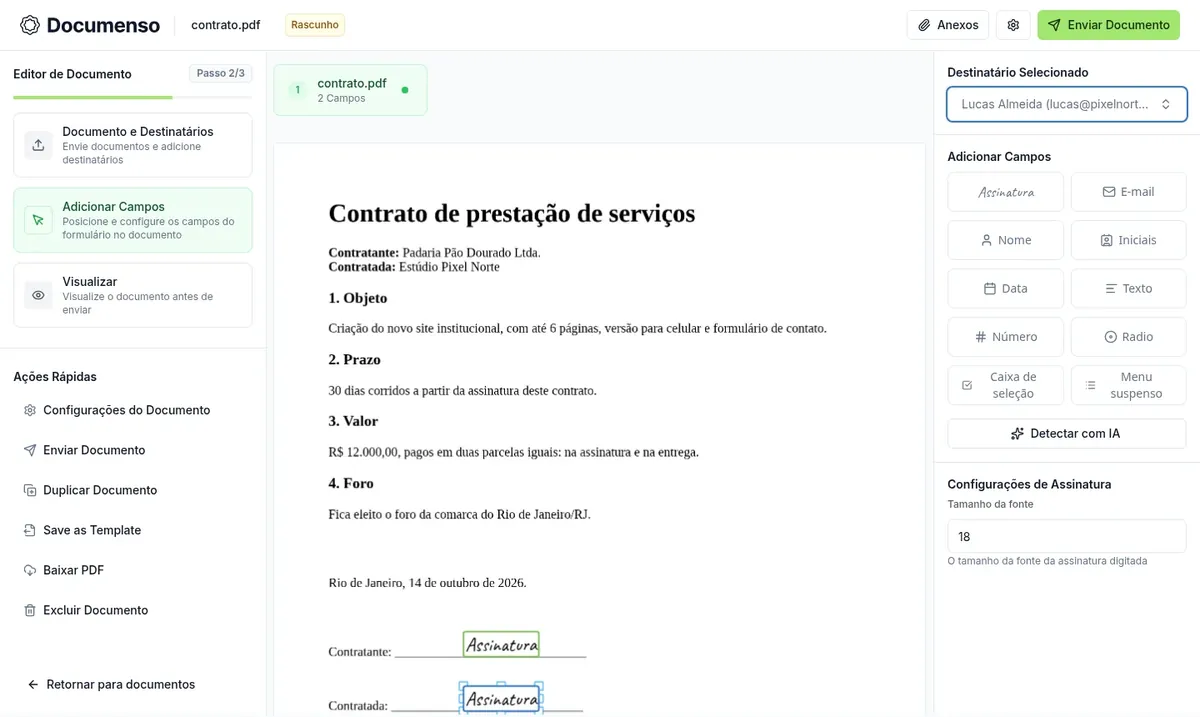Viewport: 1200px width, 717px height.
Task: Click the template icon beside Save as Template
Action: pyautogui.click(x=30, y=530)
